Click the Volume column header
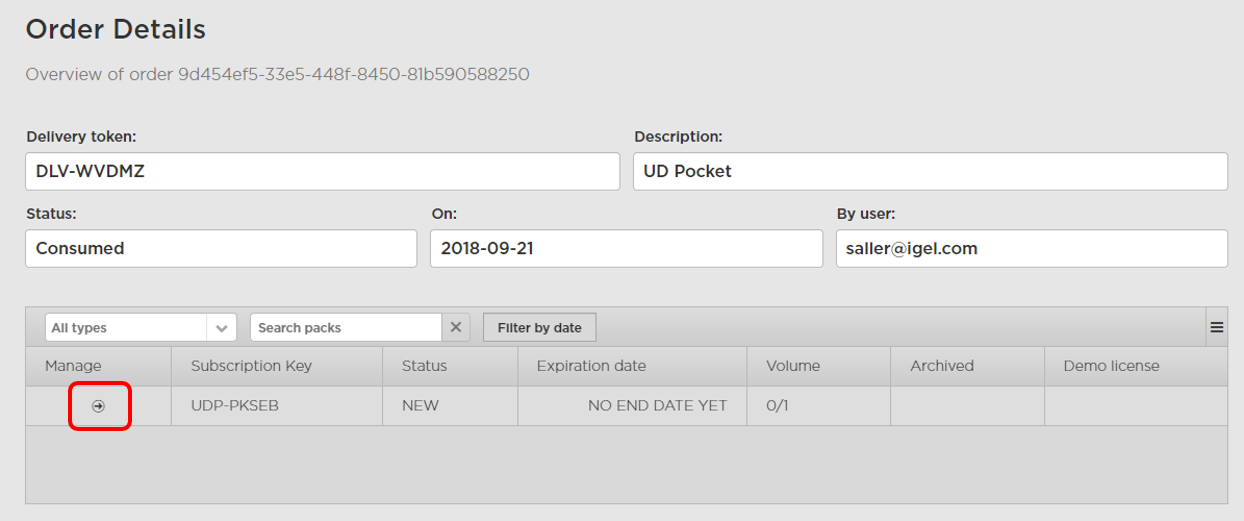Viewport: 1244px width, 521px height. click(x=793, y=366)
